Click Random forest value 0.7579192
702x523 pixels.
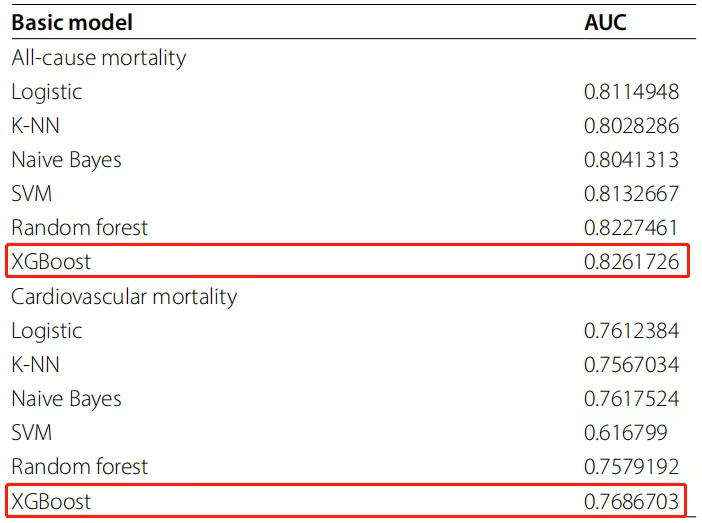coord(632,467)
